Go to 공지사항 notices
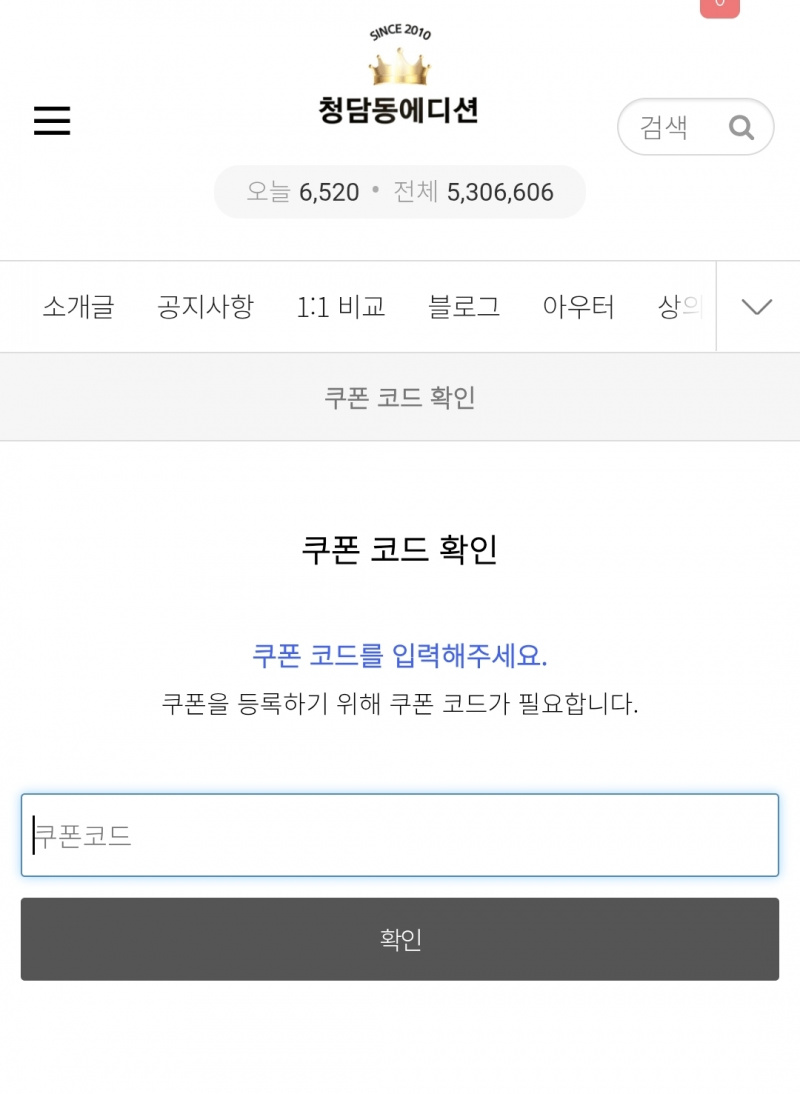Screen dimensions: 800x1094 tap(205, 307)
